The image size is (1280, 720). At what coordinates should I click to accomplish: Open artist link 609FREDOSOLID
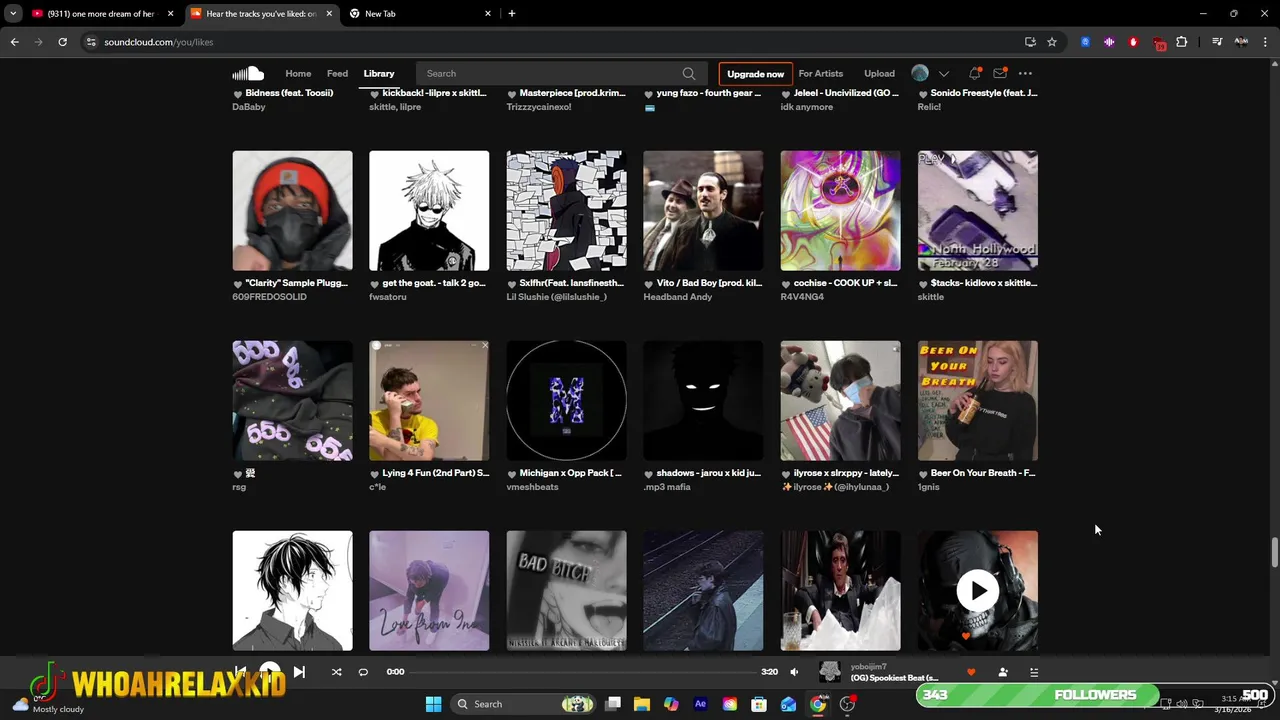point(269,297)
